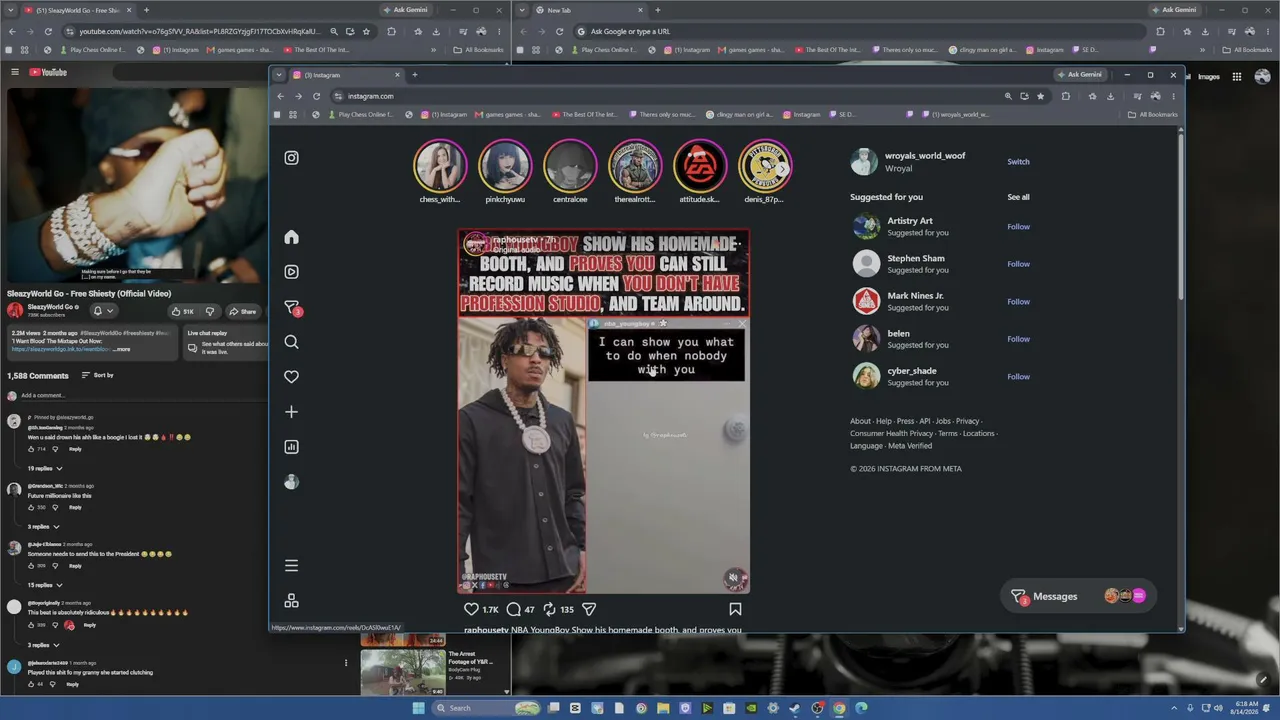This screenshot has height=720, width=1280.
Task: Click the instagram.com address bar
Action: 665,96
